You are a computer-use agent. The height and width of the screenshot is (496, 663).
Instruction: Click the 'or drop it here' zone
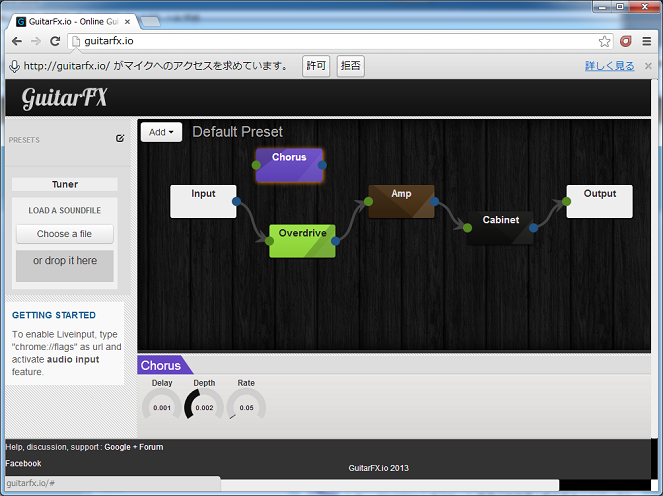[65, 266]
